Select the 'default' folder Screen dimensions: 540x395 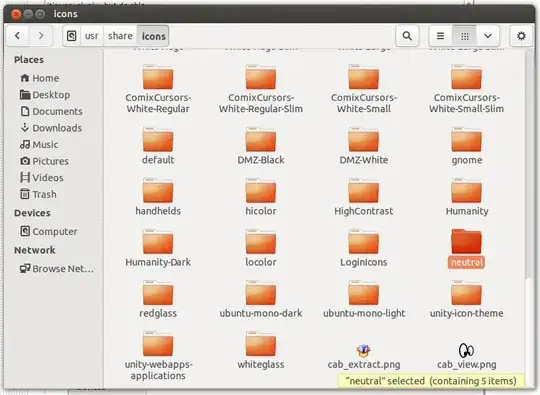[x=158, y=146]
